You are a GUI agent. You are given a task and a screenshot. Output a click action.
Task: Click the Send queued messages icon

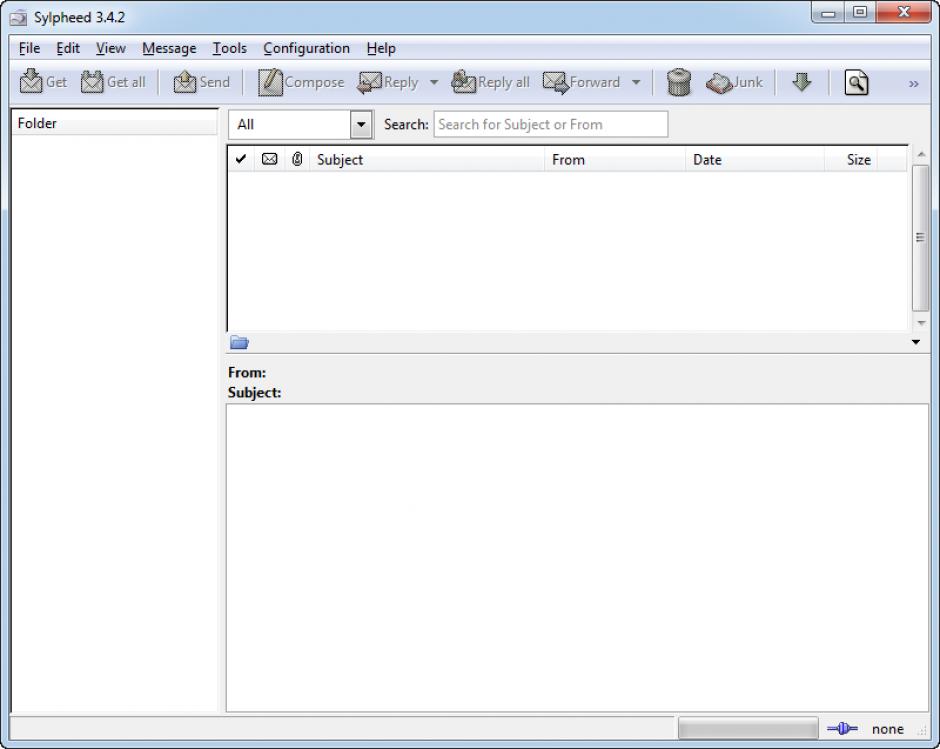click(x=185, y=82)
